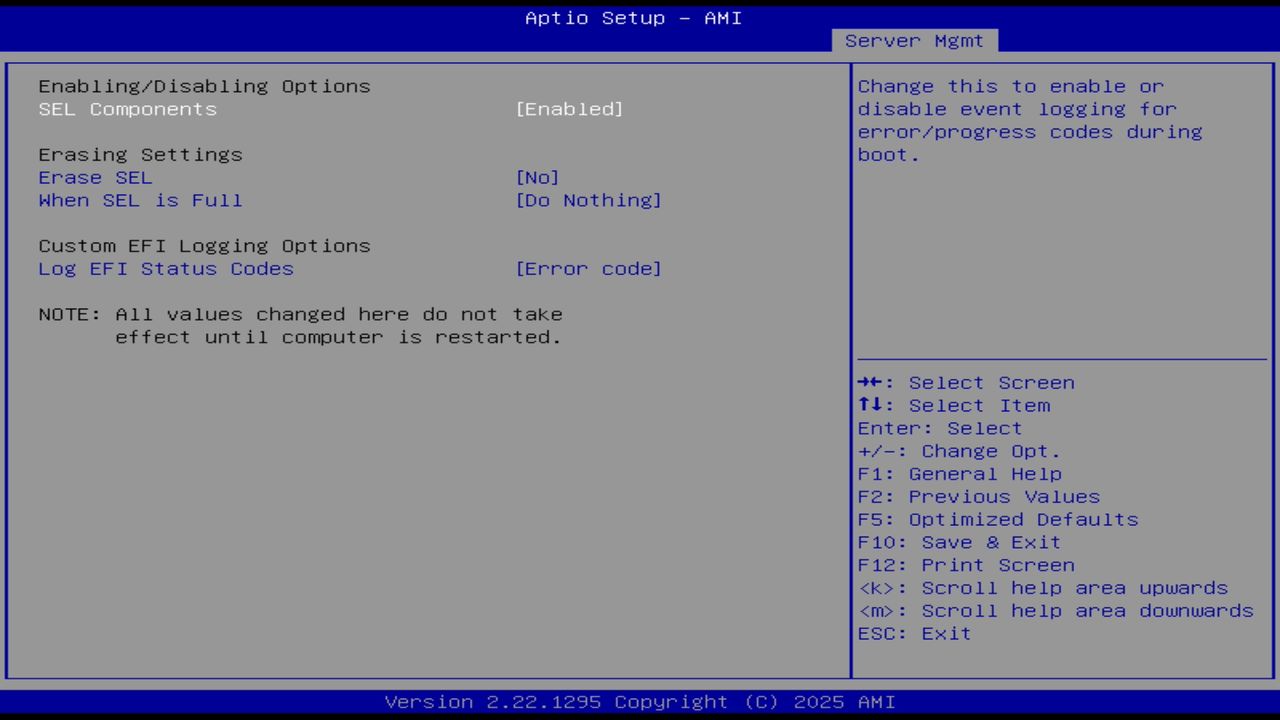This screenshot has width=1280, height=720.
Task: Switch to the Server Mgmt tab
Action: (913, 40)
